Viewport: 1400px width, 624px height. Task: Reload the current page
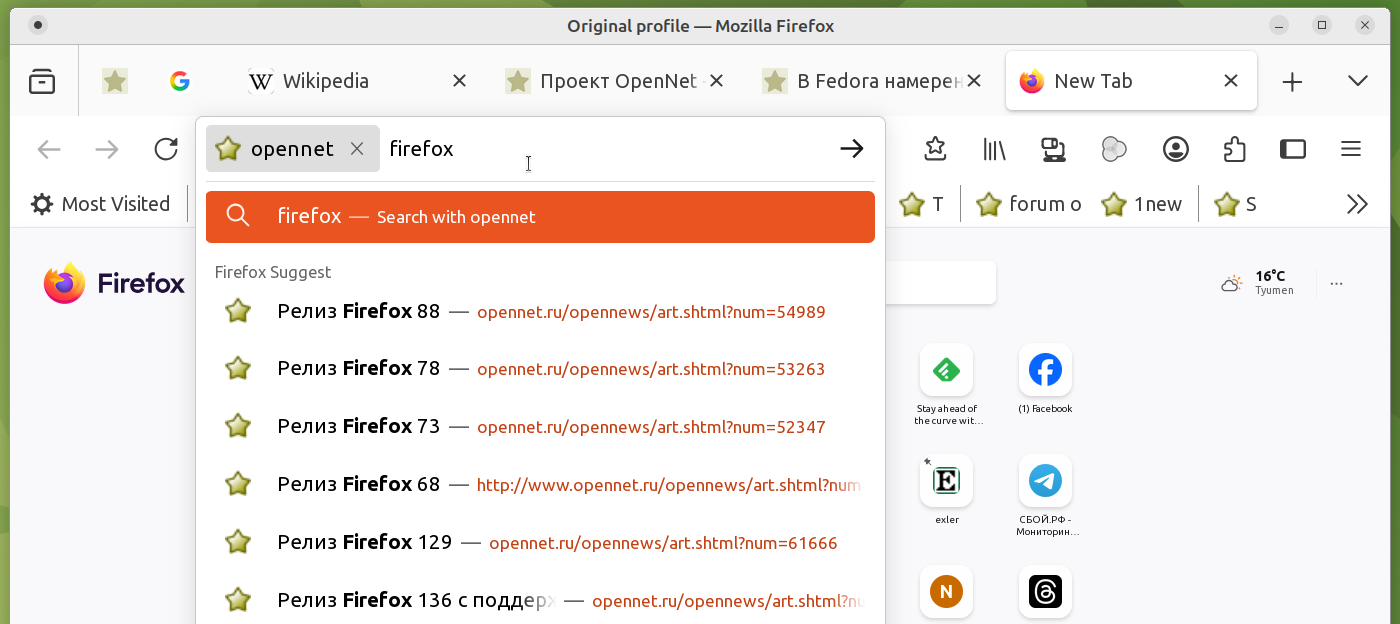(166, 150)
